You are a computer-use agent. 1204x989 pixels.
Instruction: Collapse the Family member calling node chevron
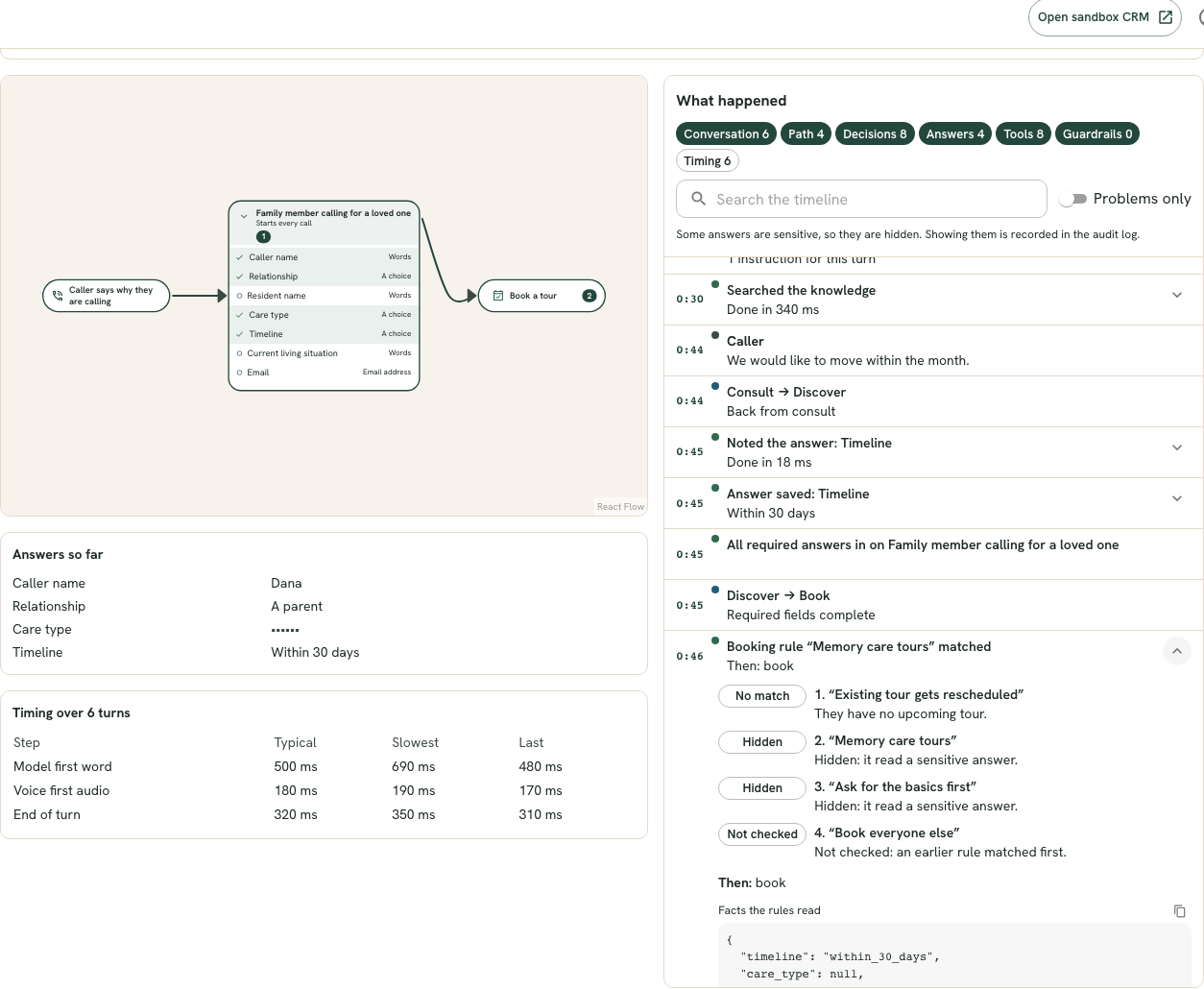244,216
